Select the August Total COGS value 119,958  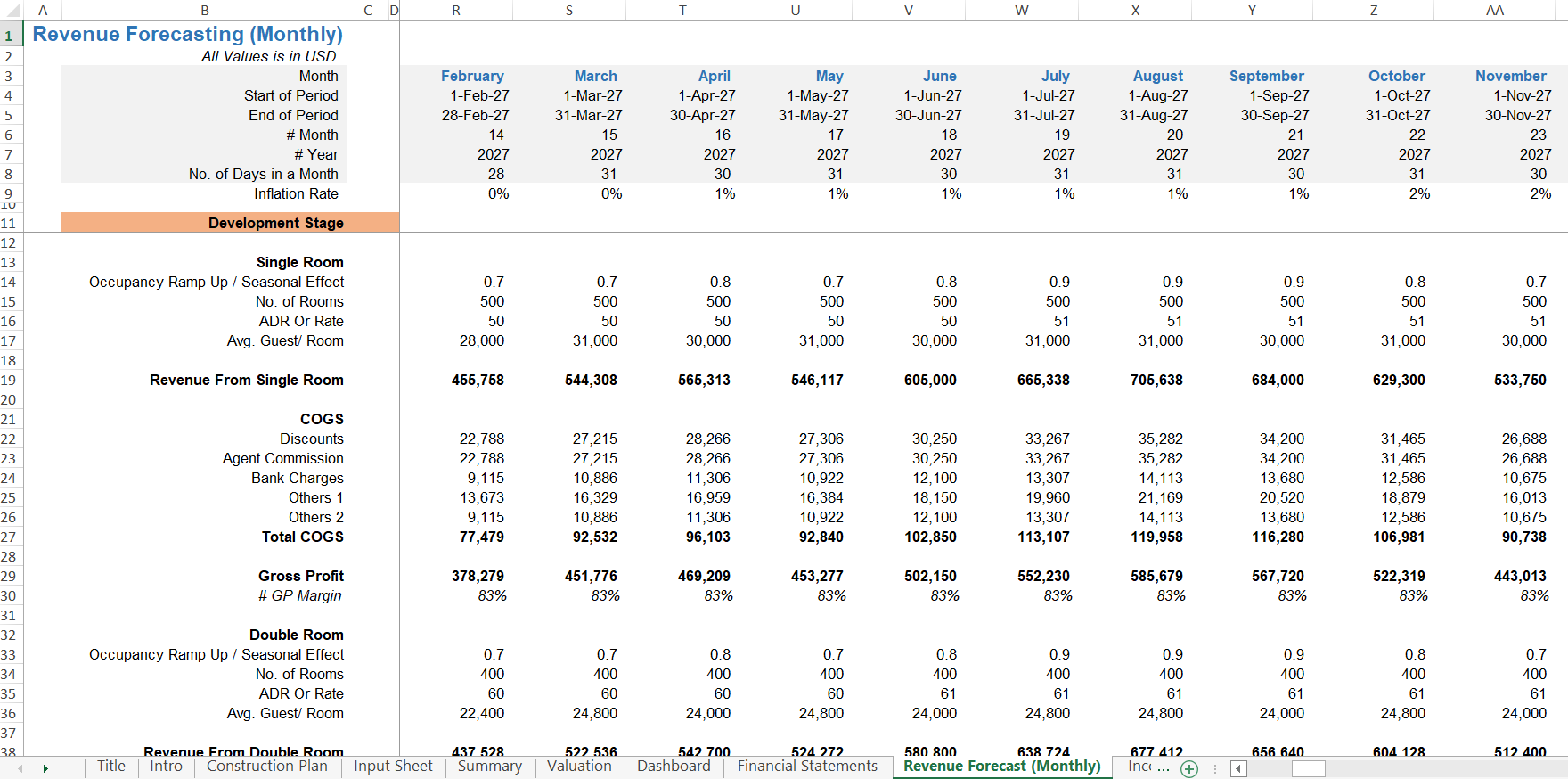1156,537
